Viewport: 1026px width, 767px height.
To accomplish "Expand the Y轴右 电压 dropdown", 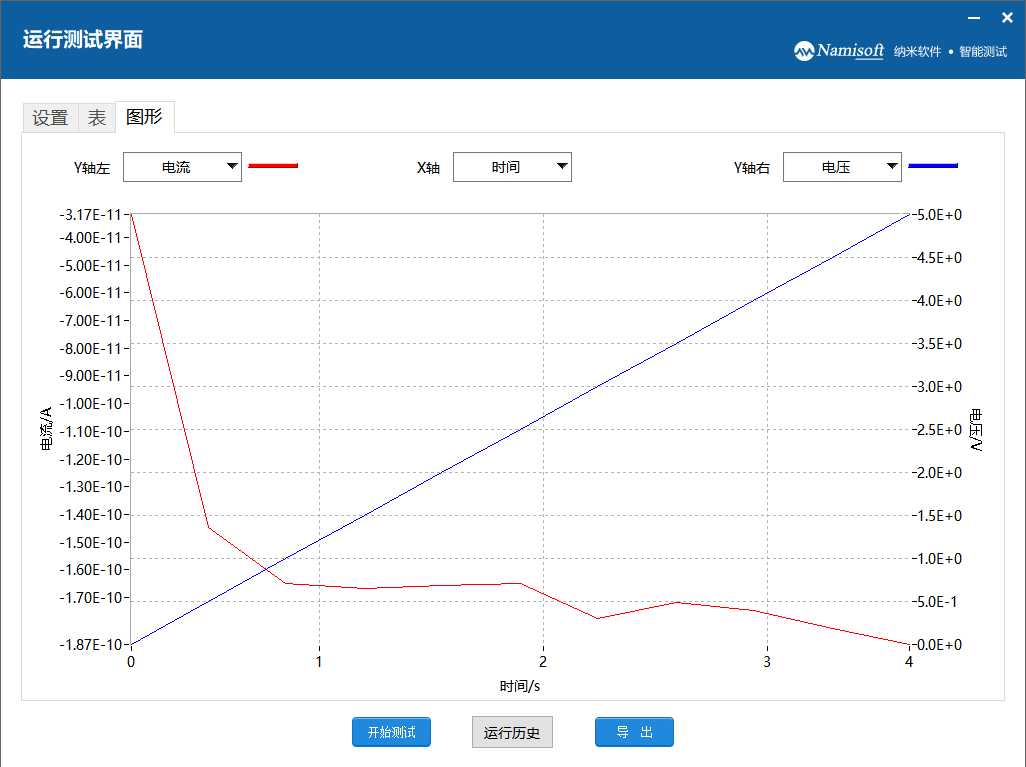I will [842, 167].
